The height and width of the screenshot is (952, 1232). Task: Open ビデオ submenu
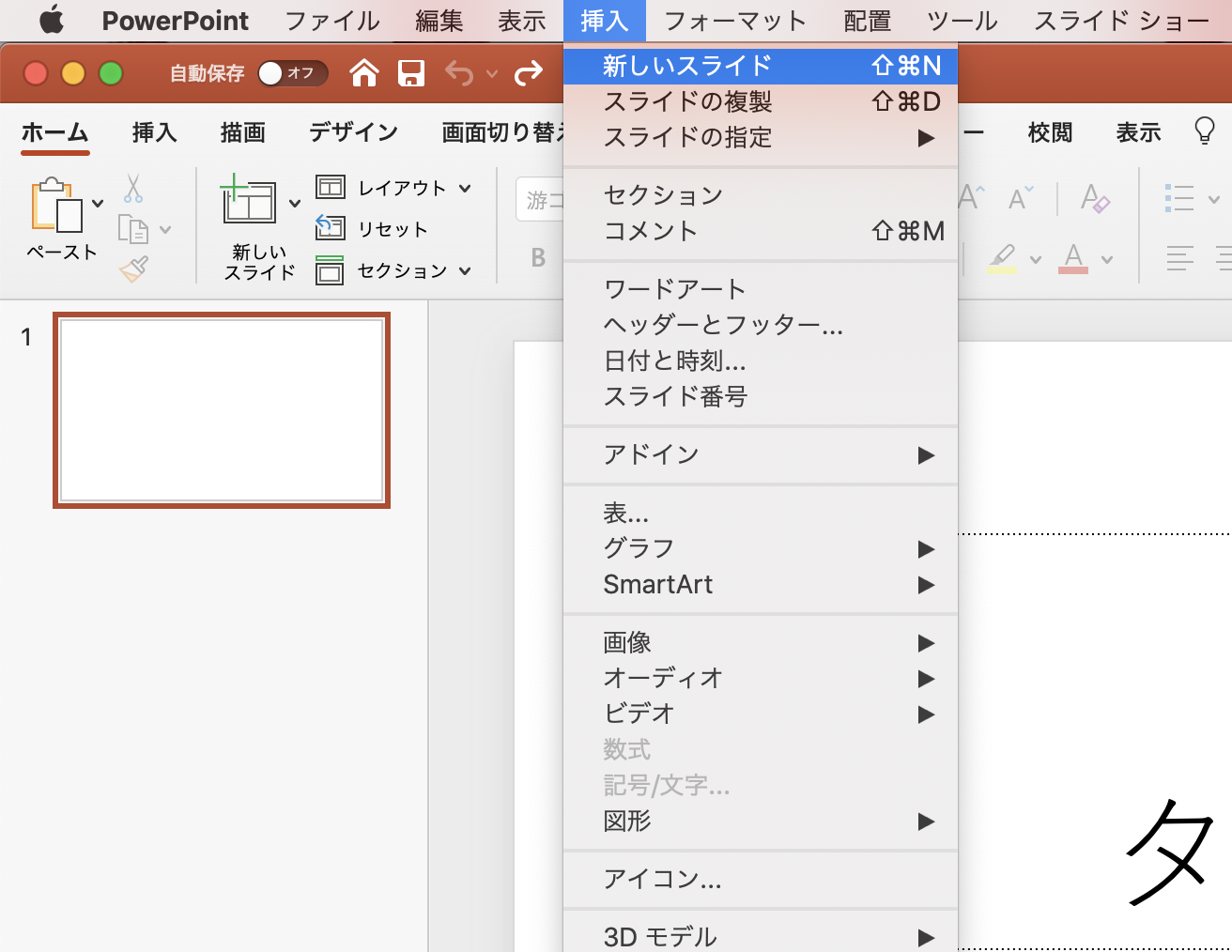click(x=761, y=714)
